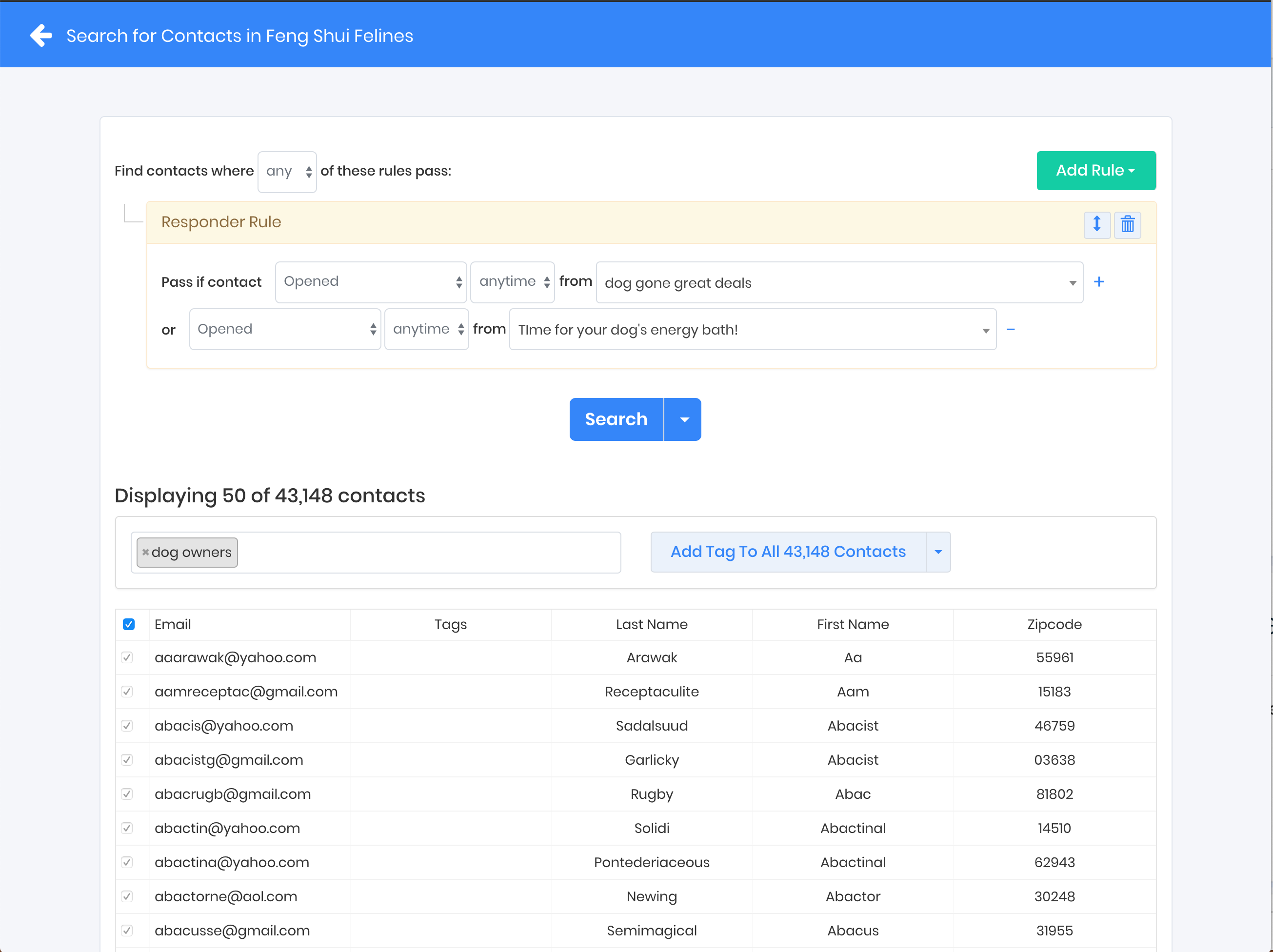This screenshot has height=952, width=1273.
Task: Click the back arrow icon
Action: click(x=41, y=36)
